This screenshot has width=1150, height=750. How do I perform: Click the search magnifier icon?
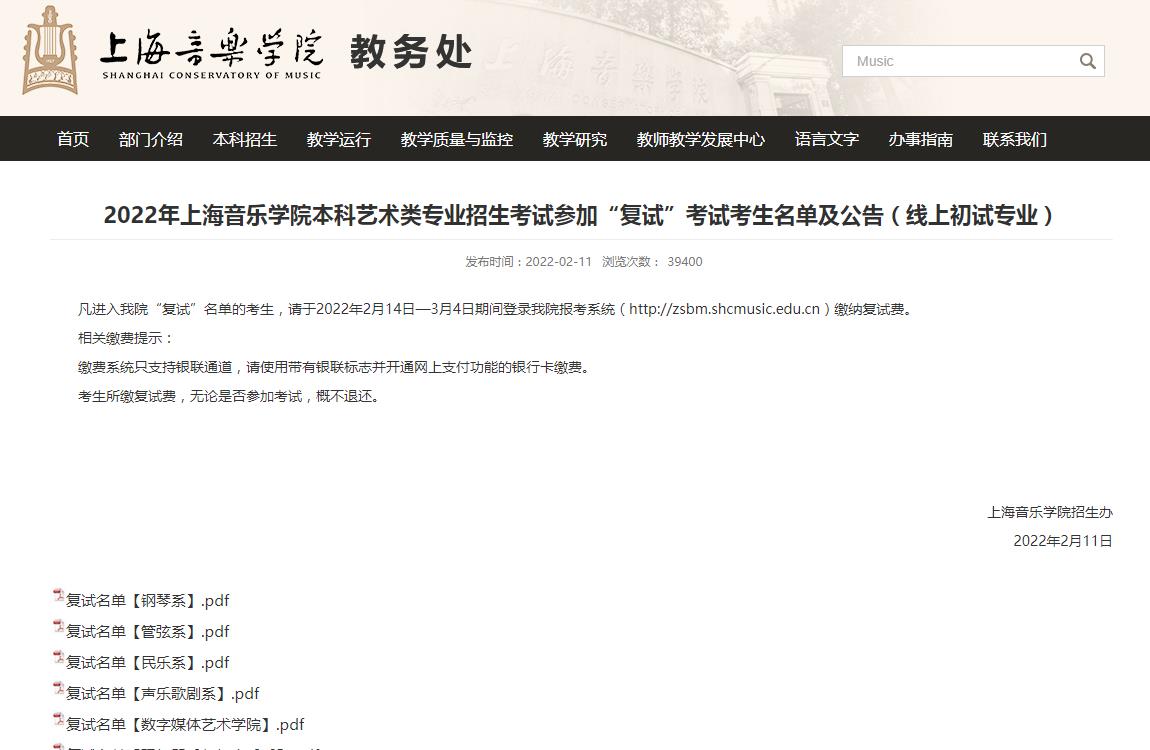pyautogui.click(x=1088, y=62)
